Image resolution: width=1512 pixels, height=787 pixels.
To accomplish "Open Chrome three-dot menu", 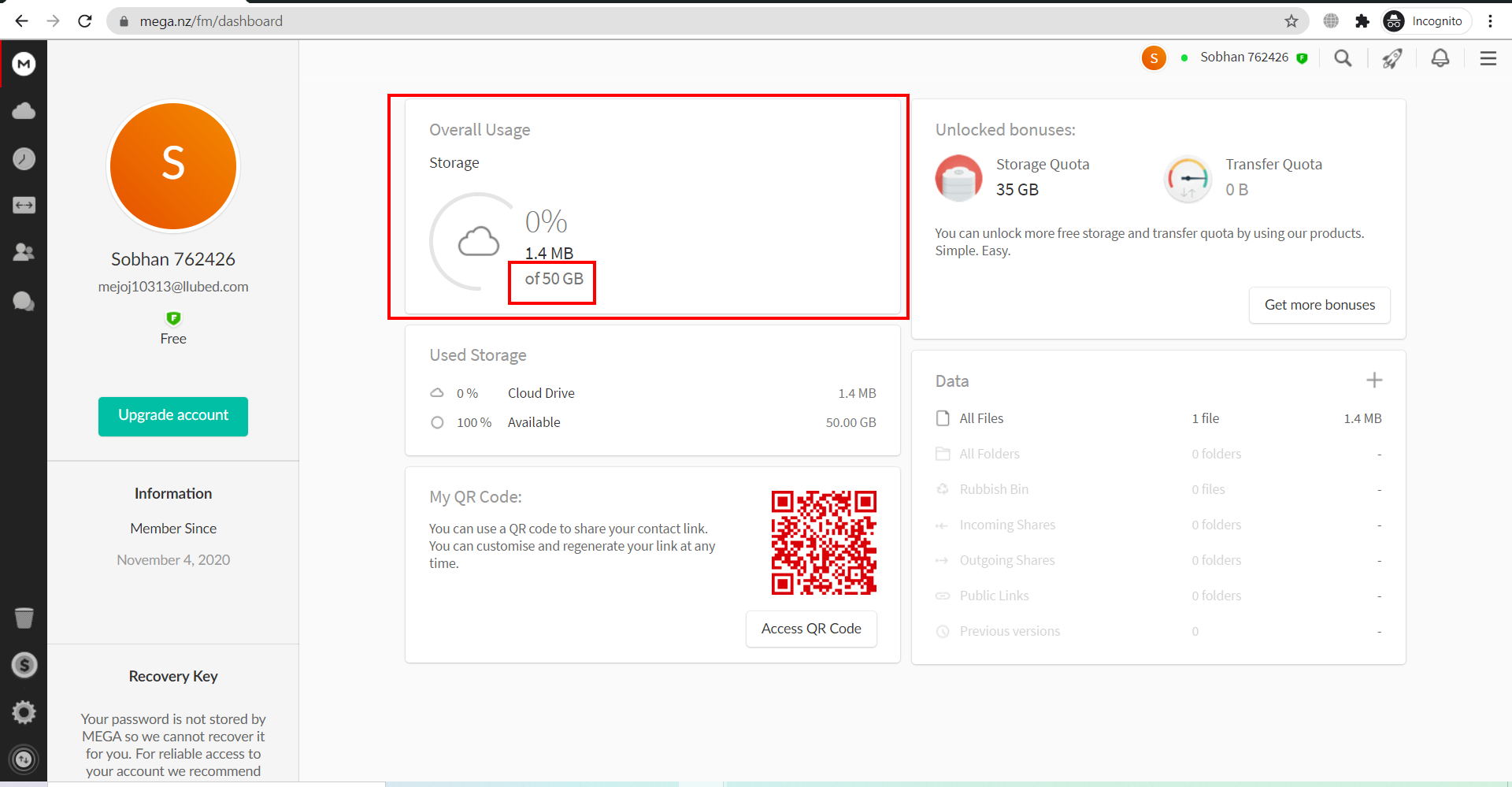I will click(x=1490, y=21).
